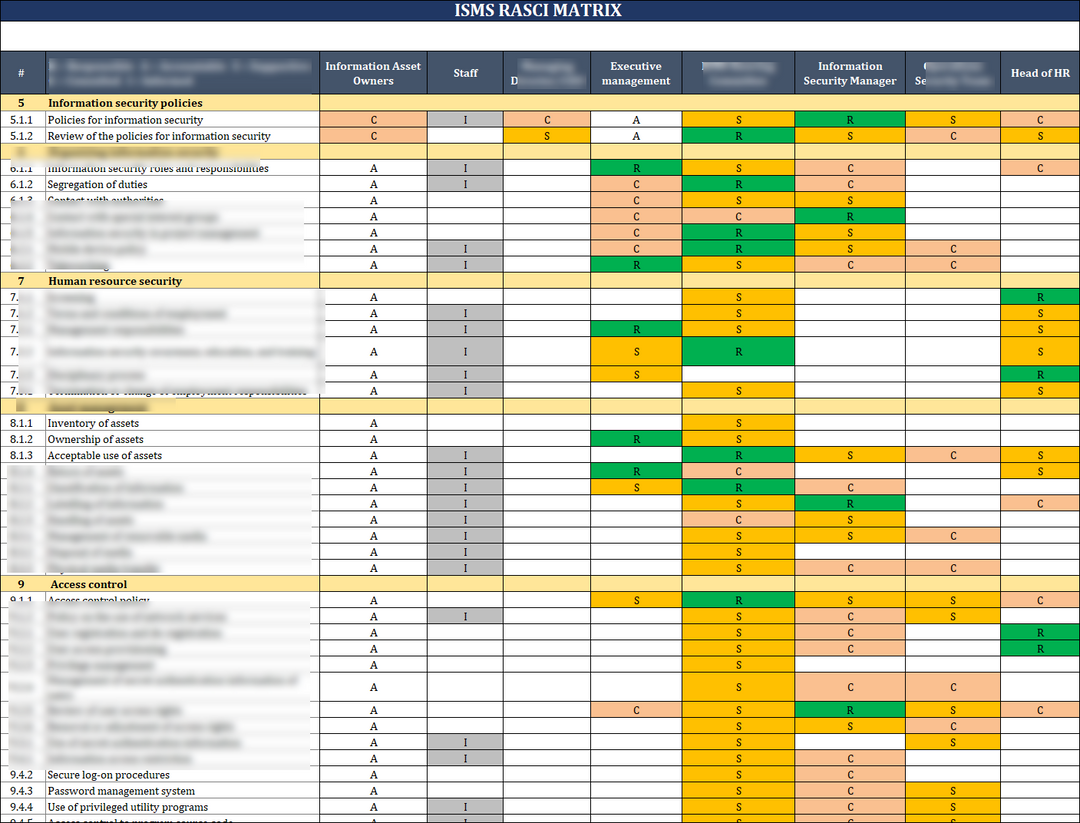Select the Head of HR column header
Viewport: 1080px width, 823px height.
1039,72
